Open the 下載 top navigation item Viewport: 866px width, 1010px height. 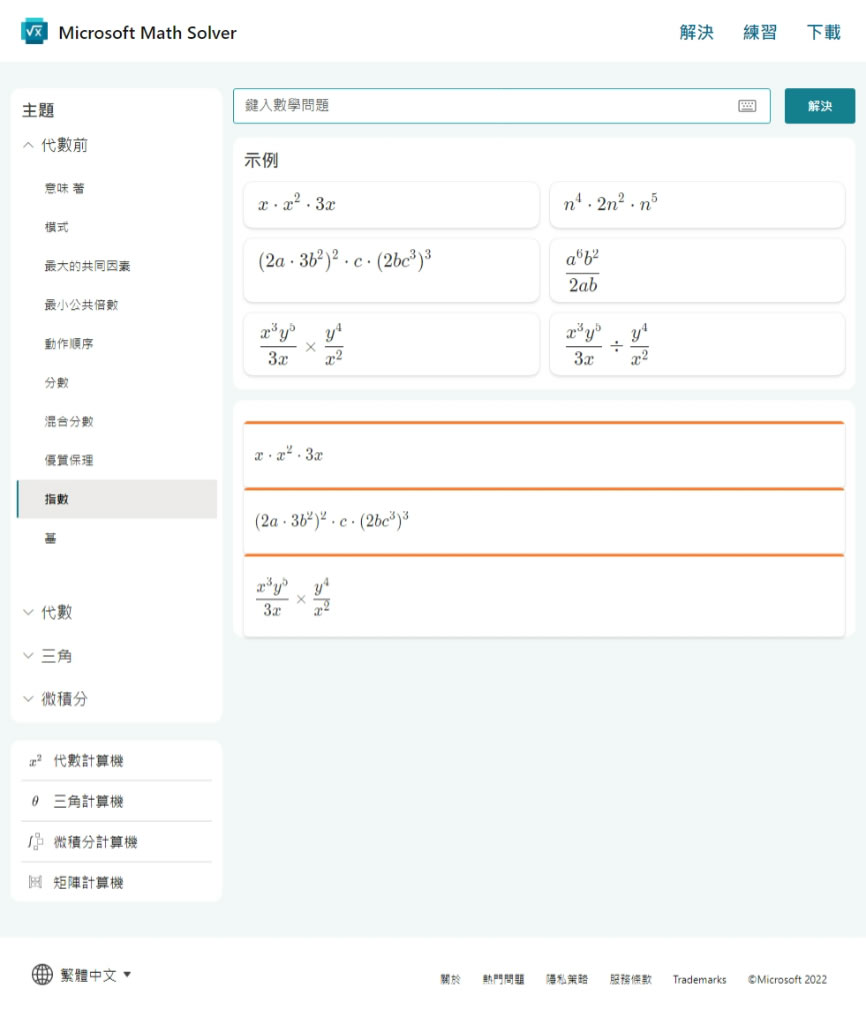[x=823, y=32]
